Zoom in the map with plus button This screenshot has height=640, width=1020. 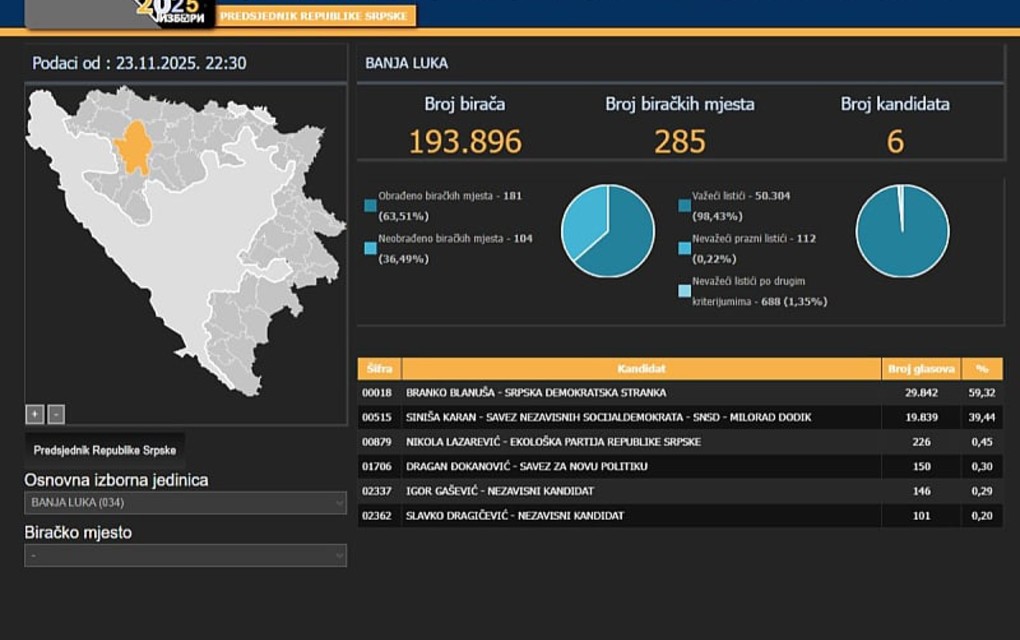[x=34, y=414]
